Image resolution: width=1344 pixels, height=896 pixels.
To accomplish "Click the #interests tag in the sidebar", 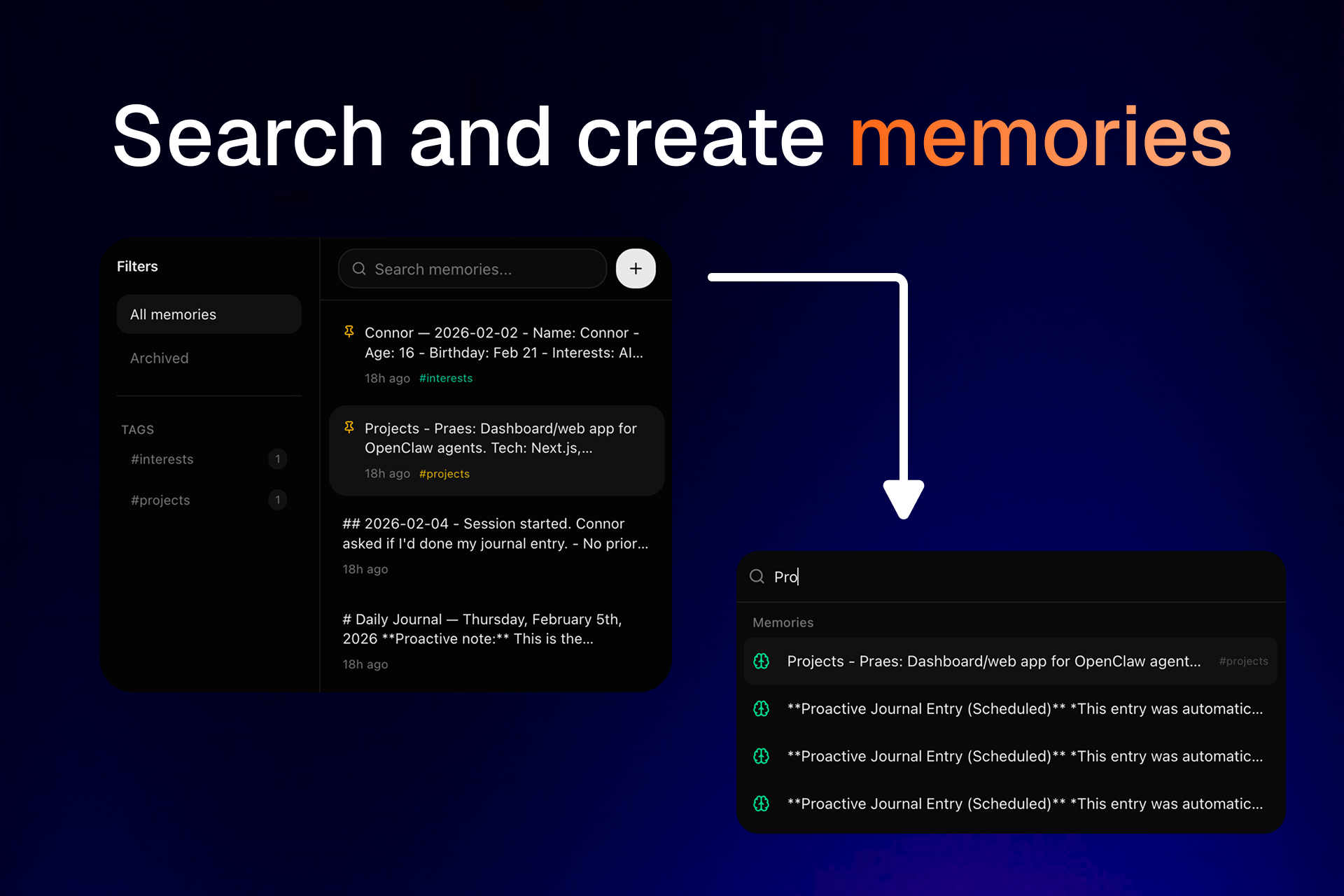I will tap(162, 458).
